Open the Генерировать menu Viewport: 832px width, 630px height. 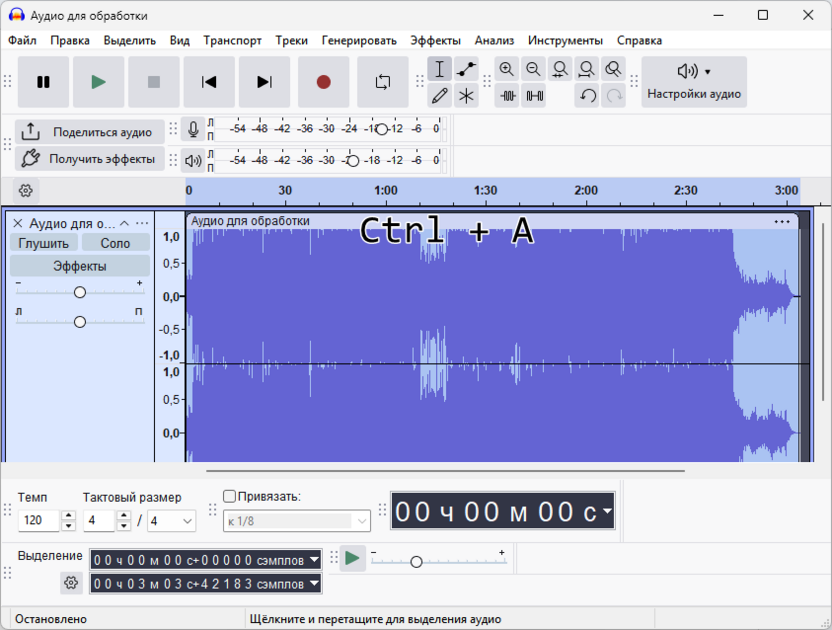tap(359, 41)
